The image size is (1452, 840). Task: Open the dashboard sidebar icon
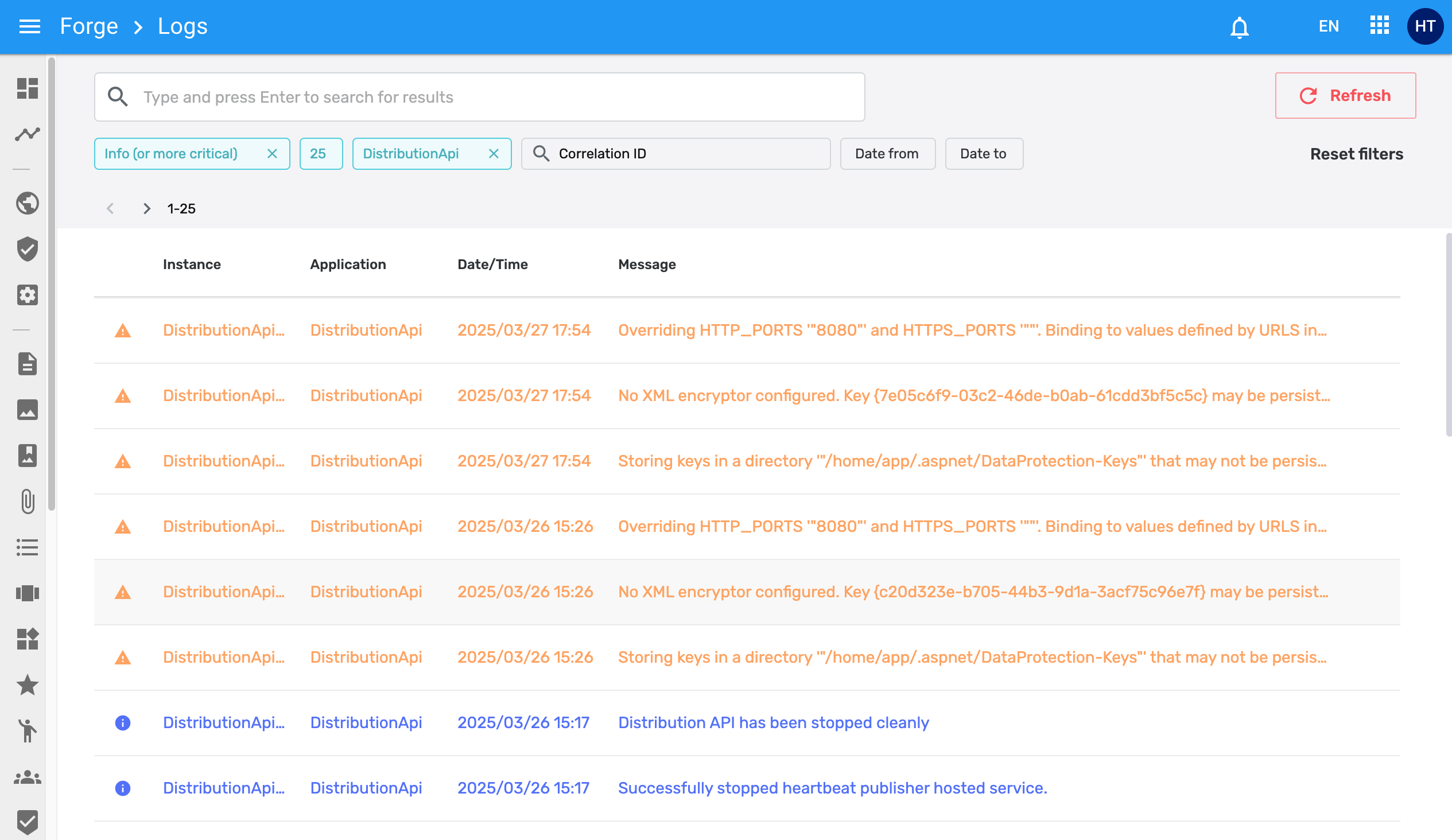[27, 88]
